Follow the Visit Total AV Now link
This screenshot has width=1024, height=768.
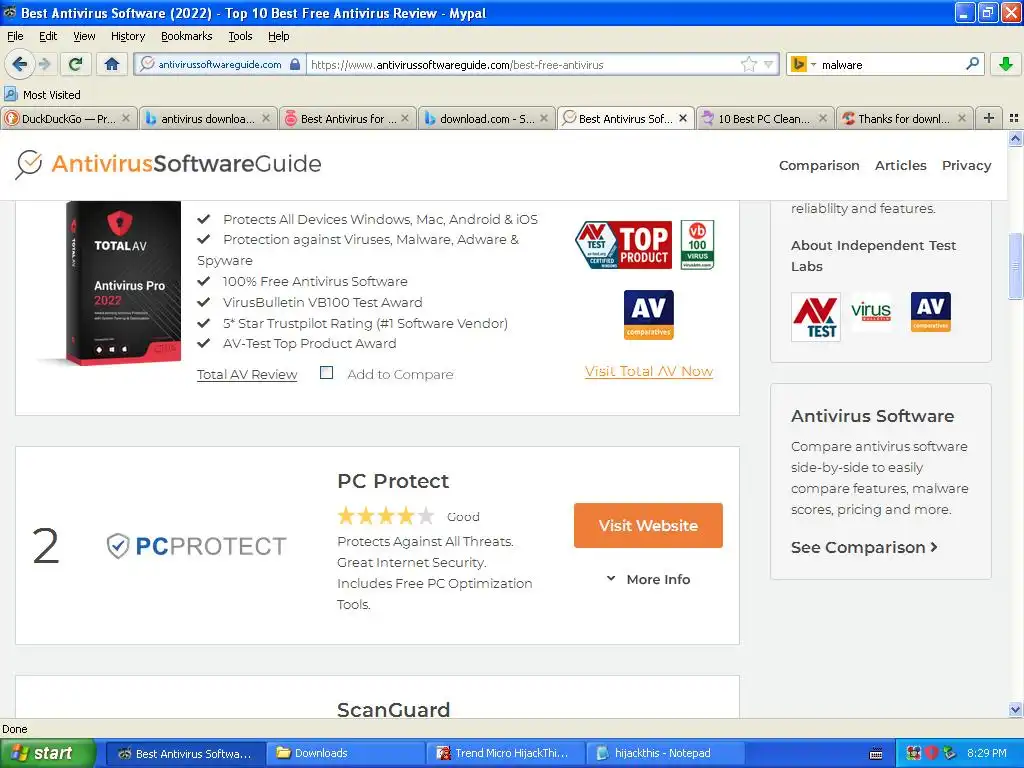click(648, 371)
